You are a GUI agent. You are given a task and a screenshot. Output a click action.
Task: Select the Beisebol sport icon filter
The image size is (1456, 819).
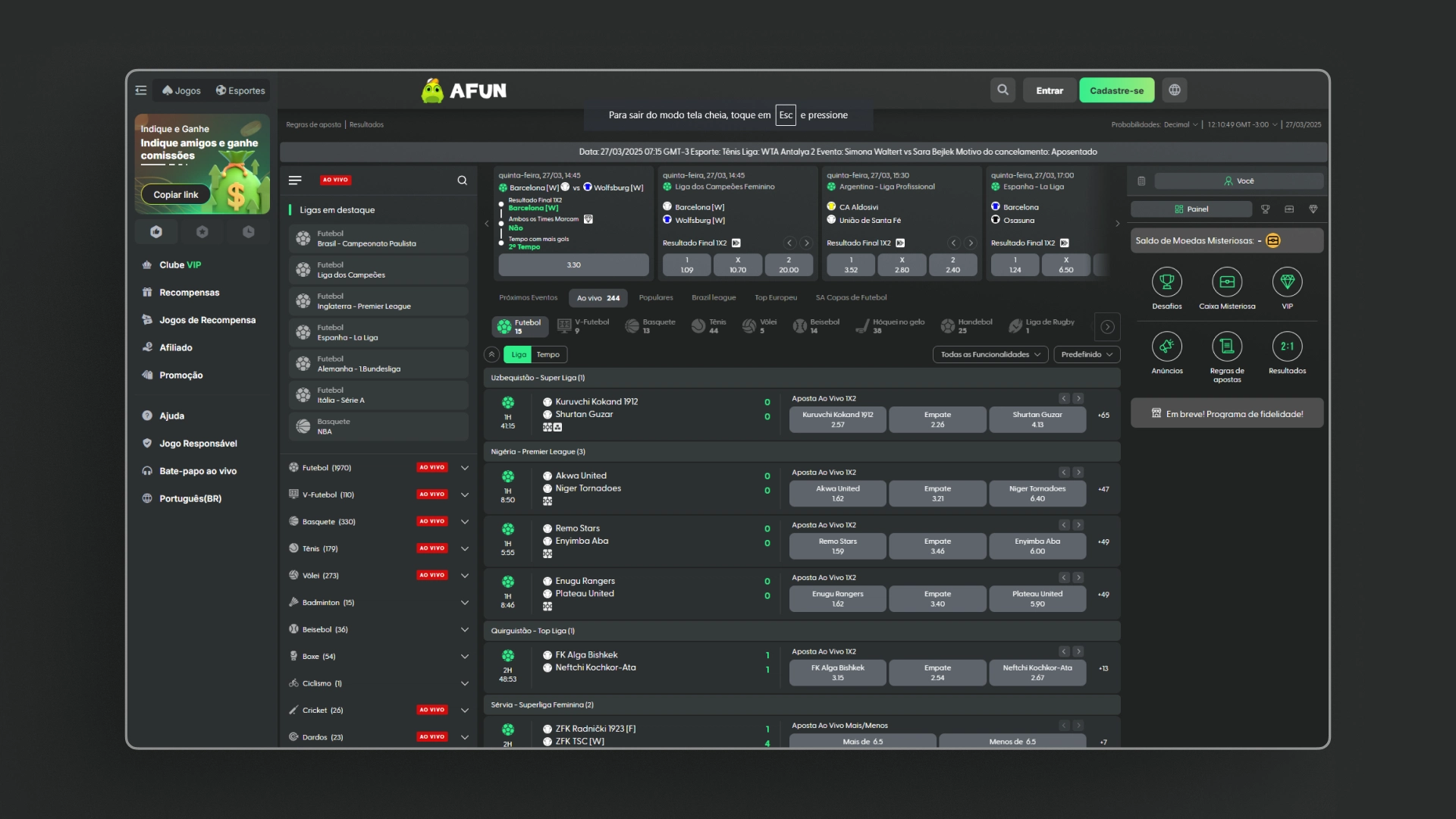tap(816, 326)
